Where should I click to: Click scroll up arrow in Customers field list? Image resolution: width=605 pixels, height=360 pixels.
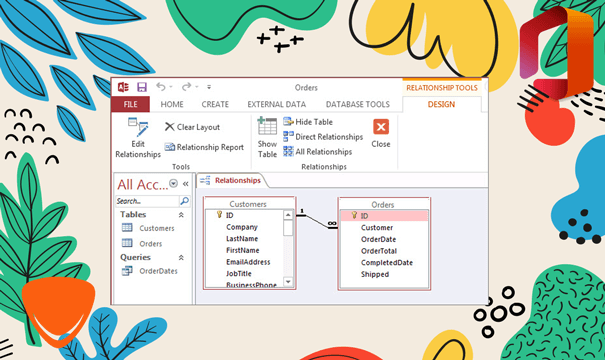point(288,215)
